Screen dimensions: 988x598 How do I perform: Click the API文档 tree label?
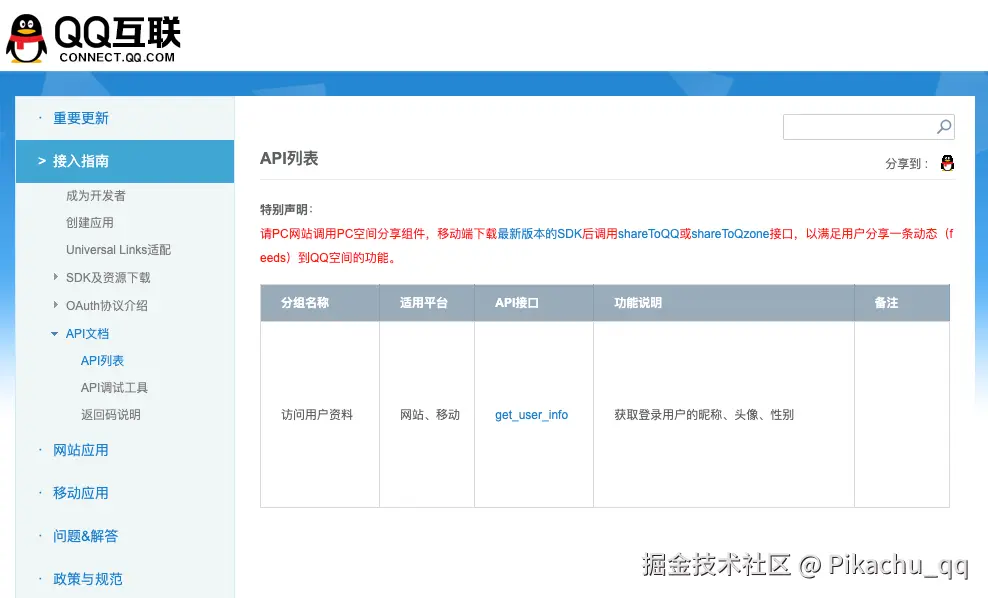87,333
